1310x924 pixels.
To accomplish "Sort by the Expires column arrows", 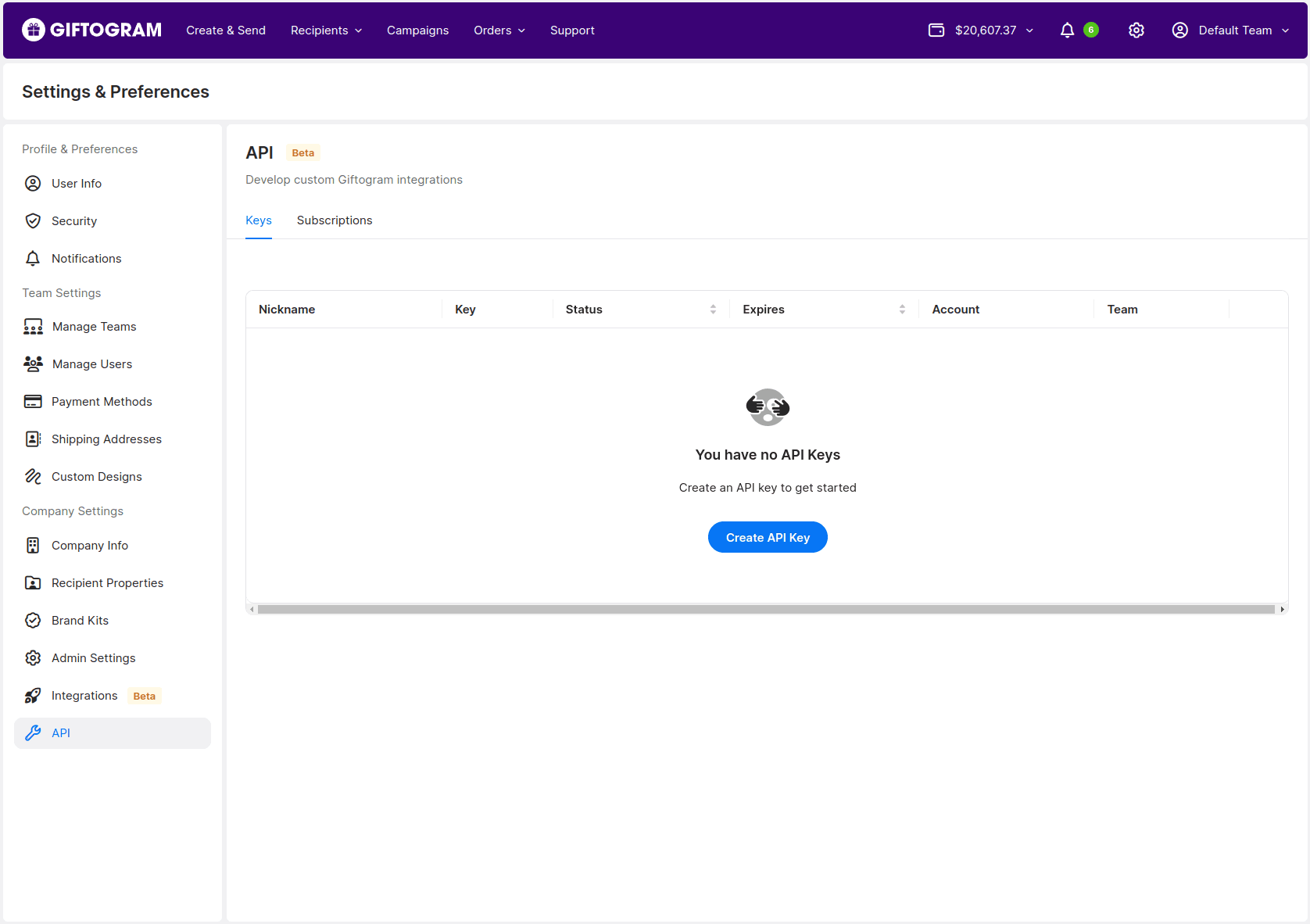I will (902, 310).
